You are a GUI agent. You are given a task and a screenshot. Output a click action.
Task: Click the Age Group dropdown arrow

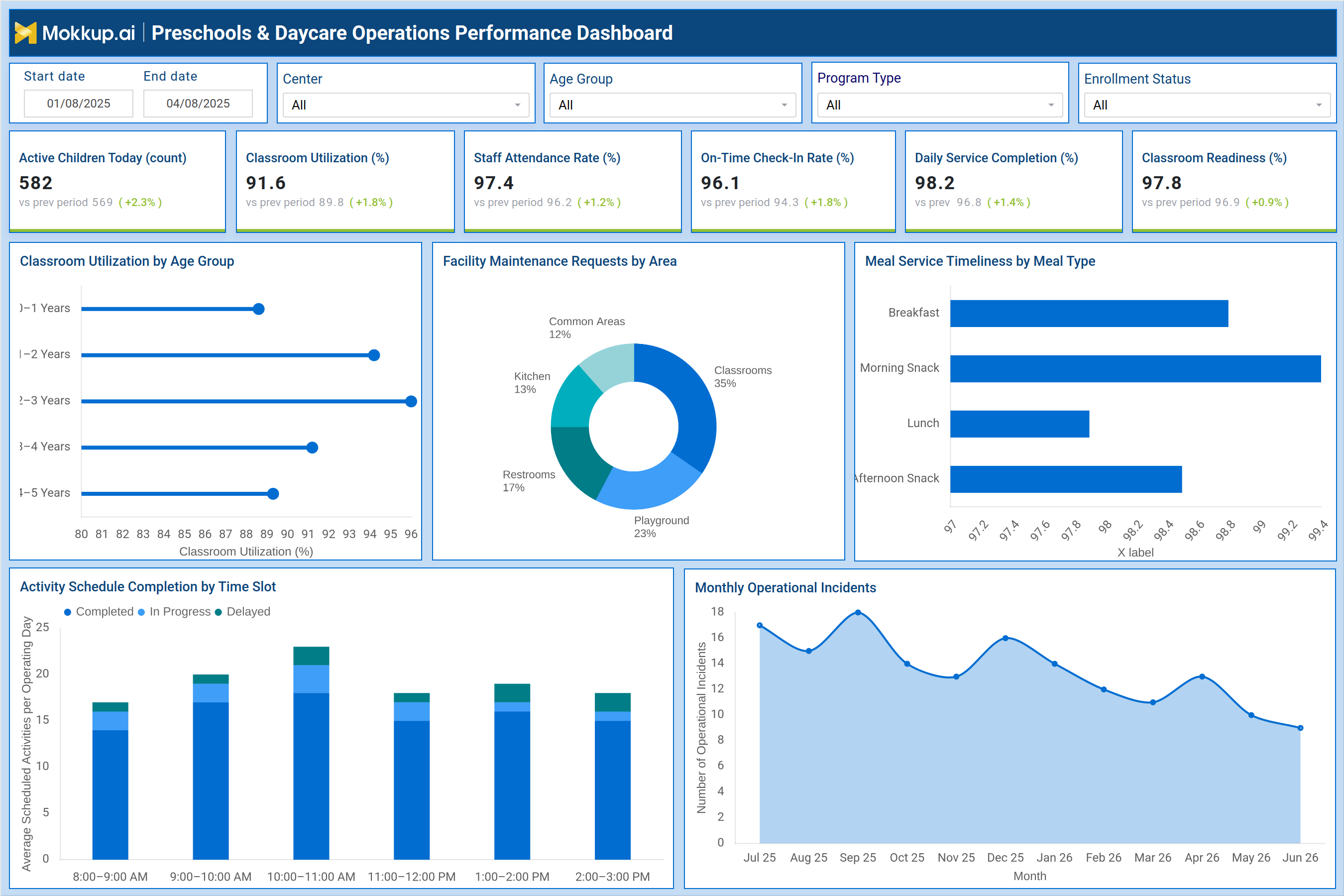(x=784, y=105)
